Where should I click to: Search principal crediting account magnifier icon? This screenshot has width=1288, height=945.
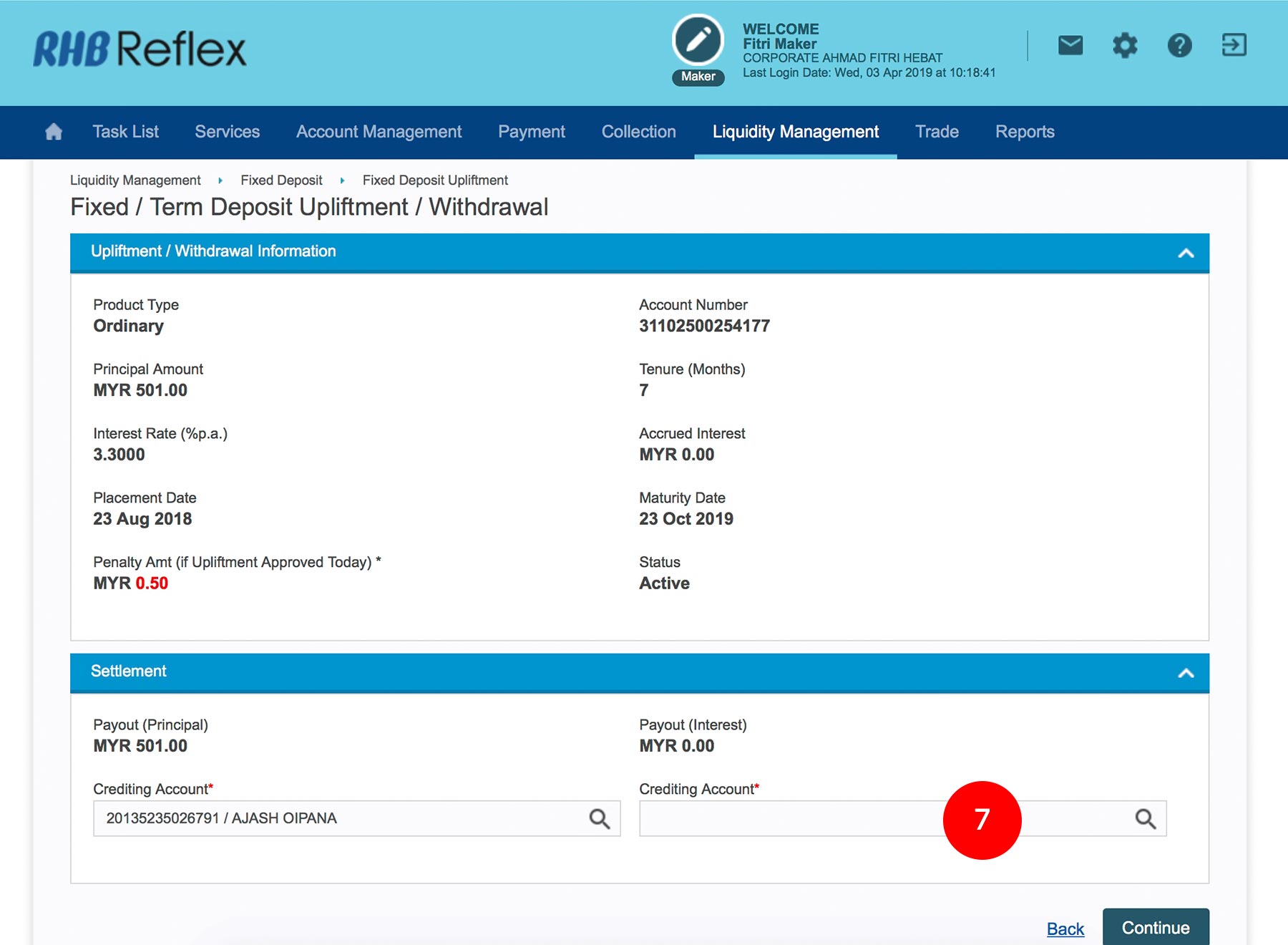[x=599, y=818]
